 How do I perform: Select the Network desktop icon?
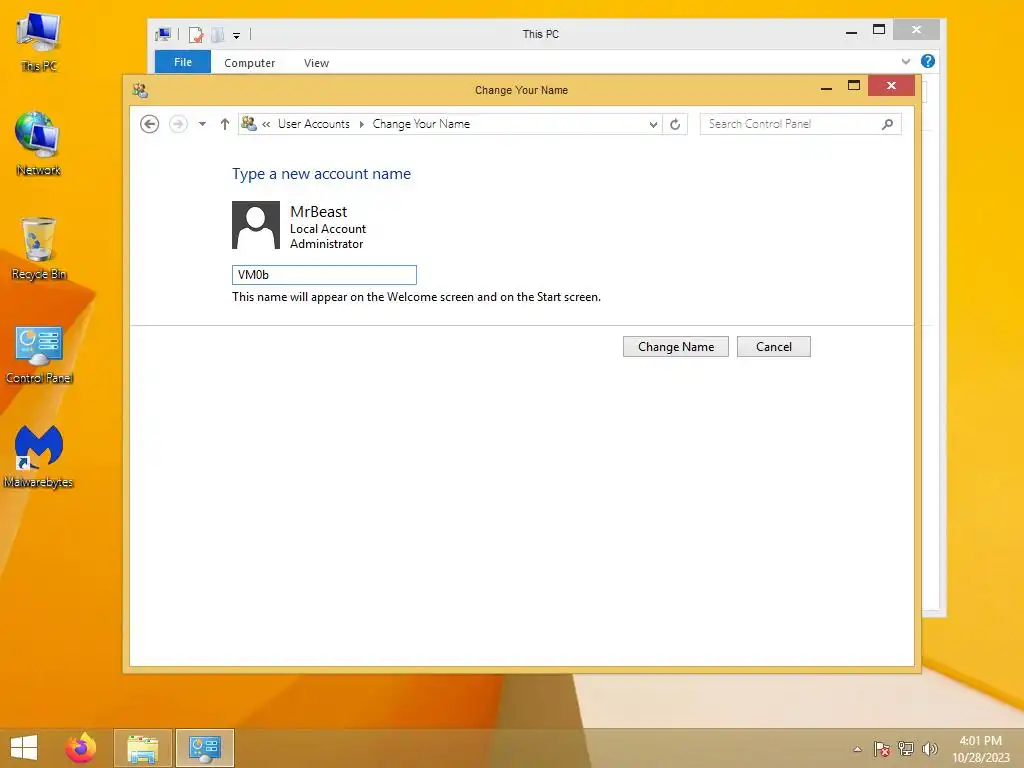[39, 144]
